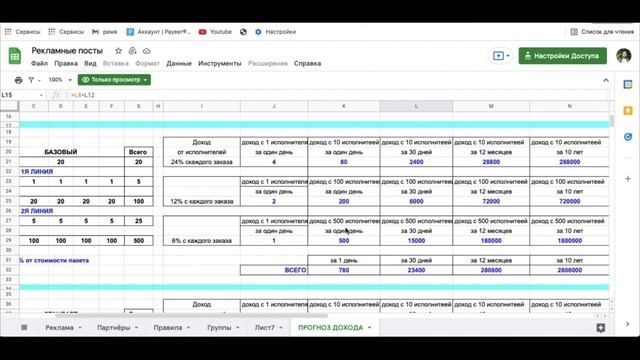
Task: Open the filter views icon
Action: 31,80
